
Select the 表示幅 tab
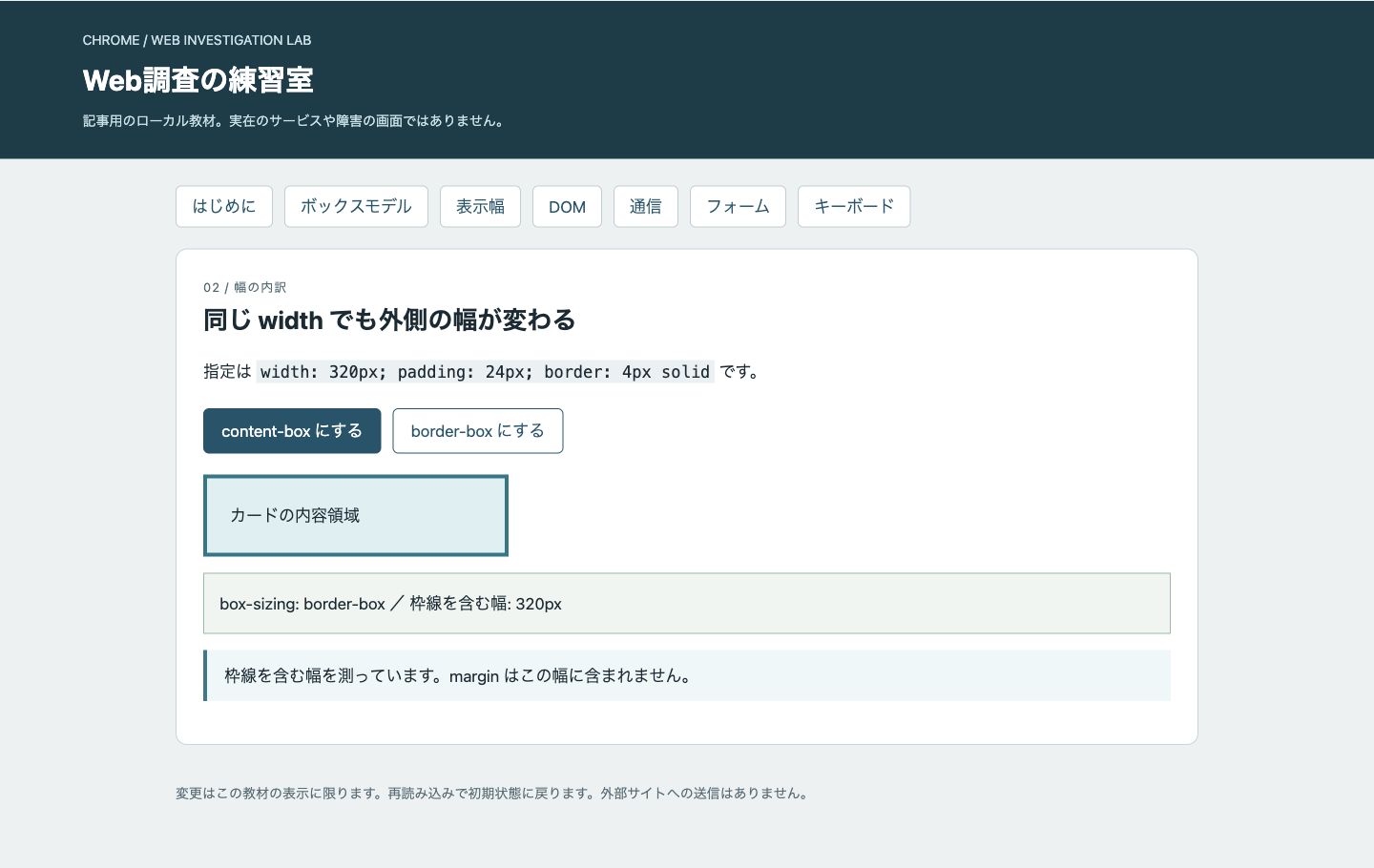click(480, 206)
